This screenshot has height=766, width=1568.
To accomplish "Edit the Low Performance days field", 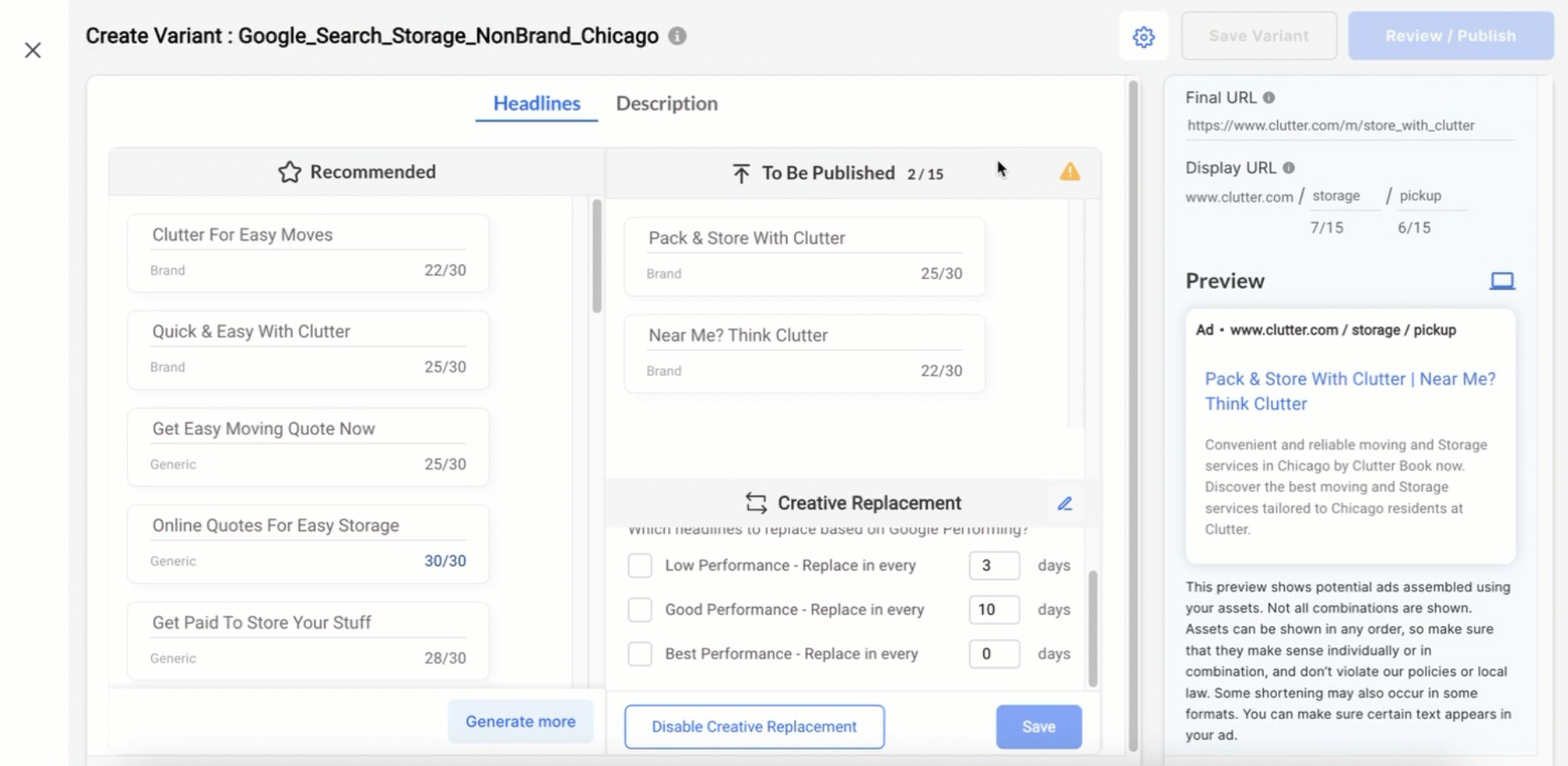I will coord(994,565).
